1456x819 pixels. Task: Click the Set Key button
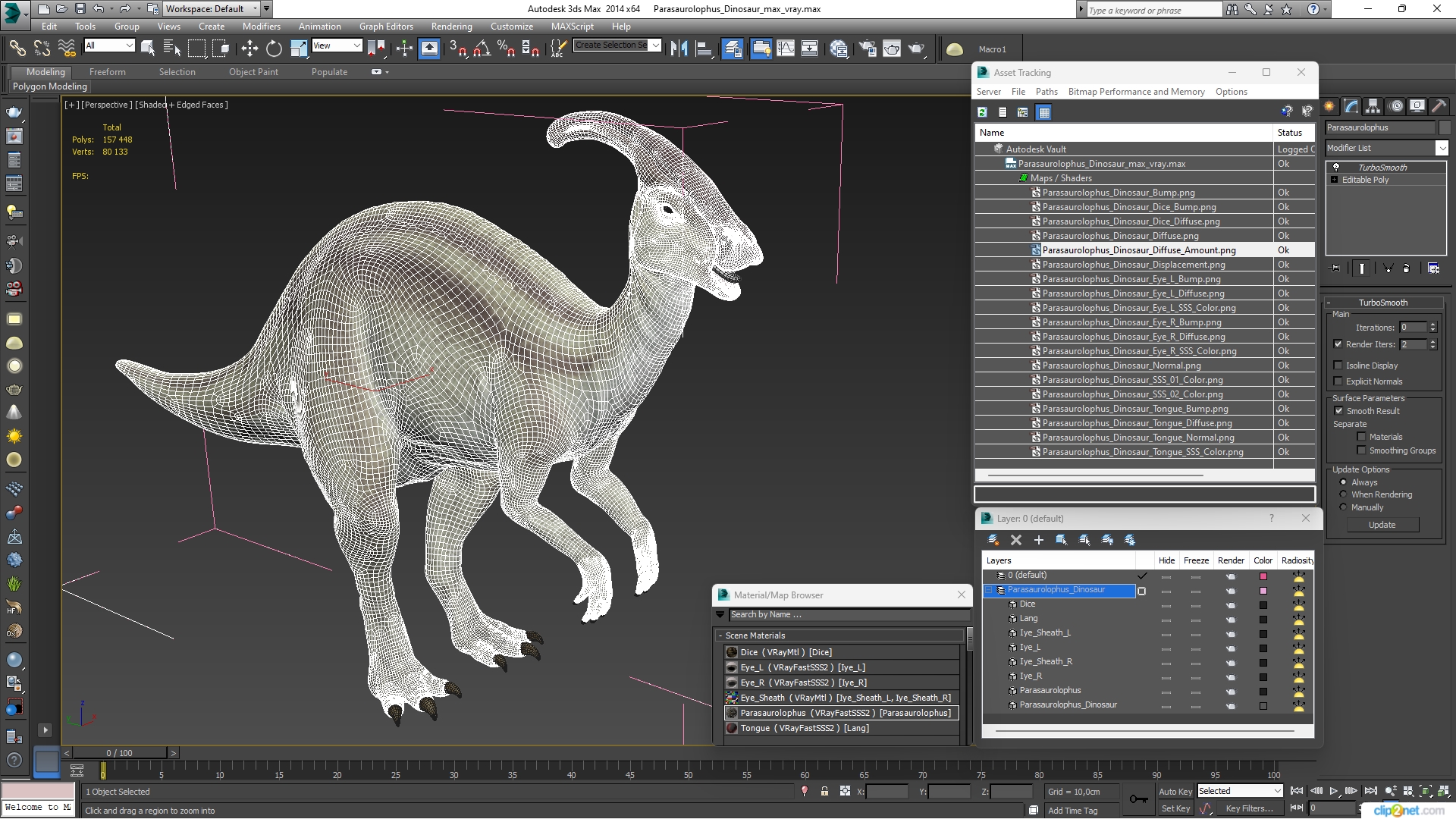pos(1175,808)
